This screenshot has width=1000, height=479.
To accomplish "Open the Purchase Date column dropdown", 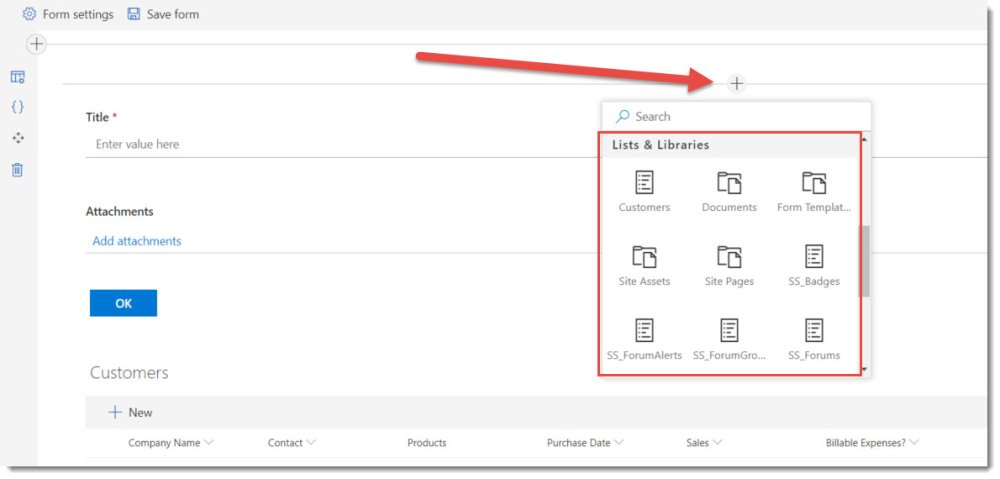I will pos(619,442).
